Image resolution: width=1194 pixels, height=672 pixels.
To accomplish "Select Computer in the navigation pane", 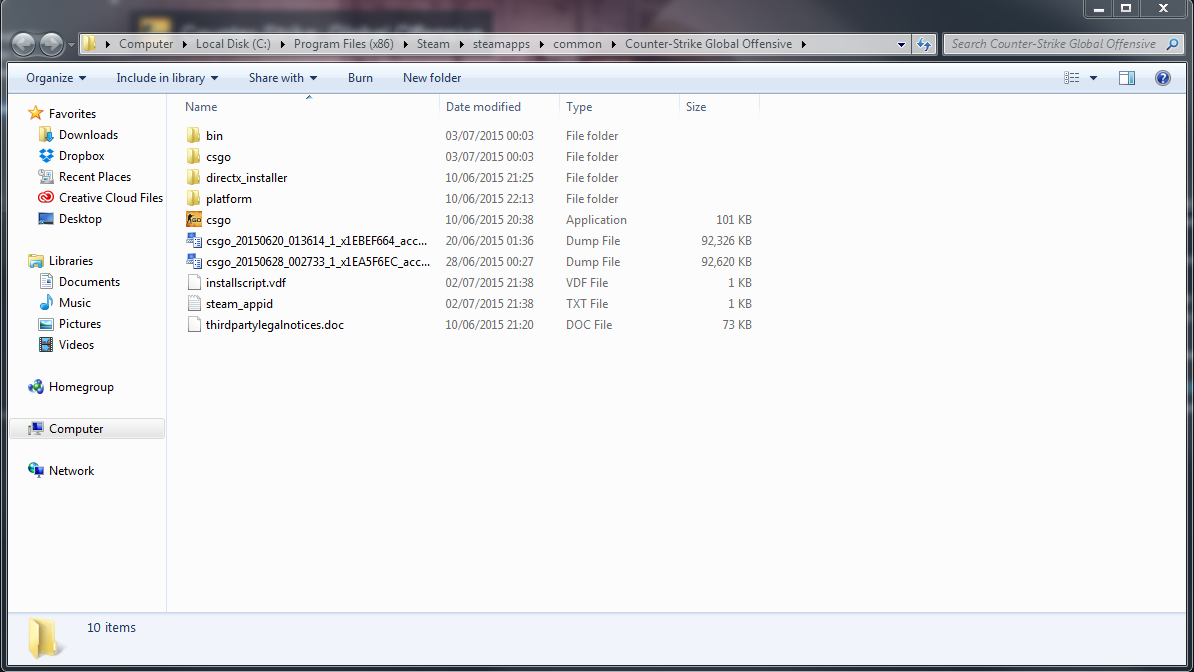I will pos(87,429).
